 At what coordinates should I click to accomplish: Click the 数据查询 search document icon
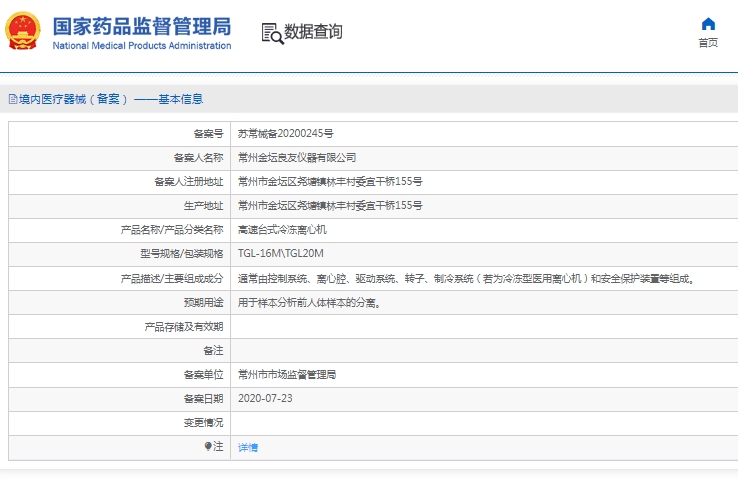point(273,33)
